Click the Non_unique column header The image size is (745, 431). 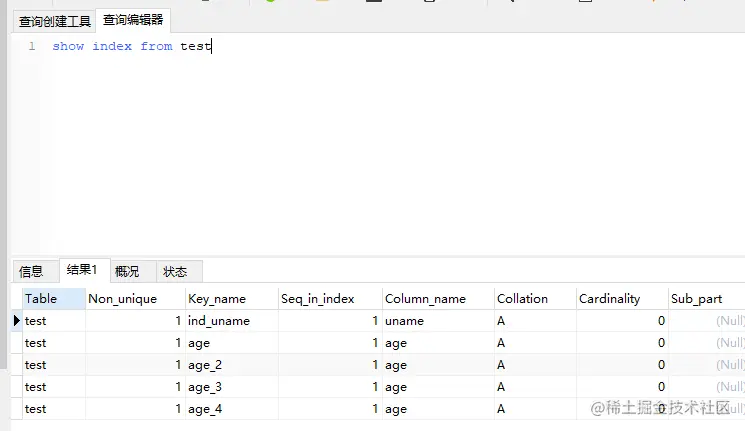[135, 298]
